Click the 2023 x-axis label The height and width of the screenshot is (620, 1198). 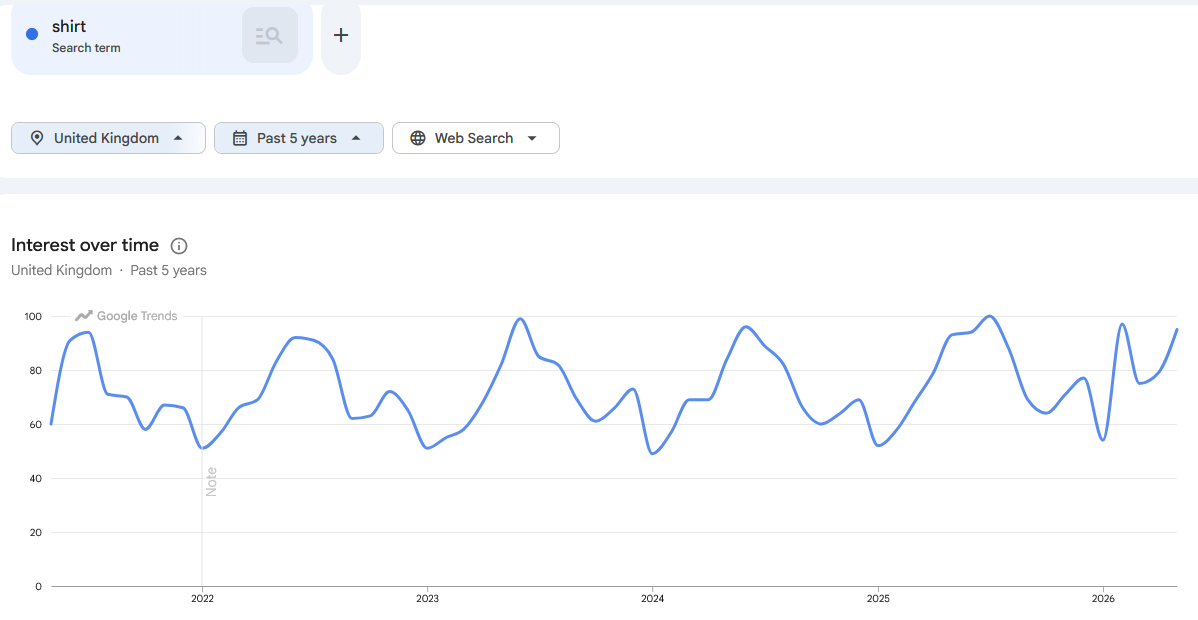pyautogui.click(x=427, y=599)
